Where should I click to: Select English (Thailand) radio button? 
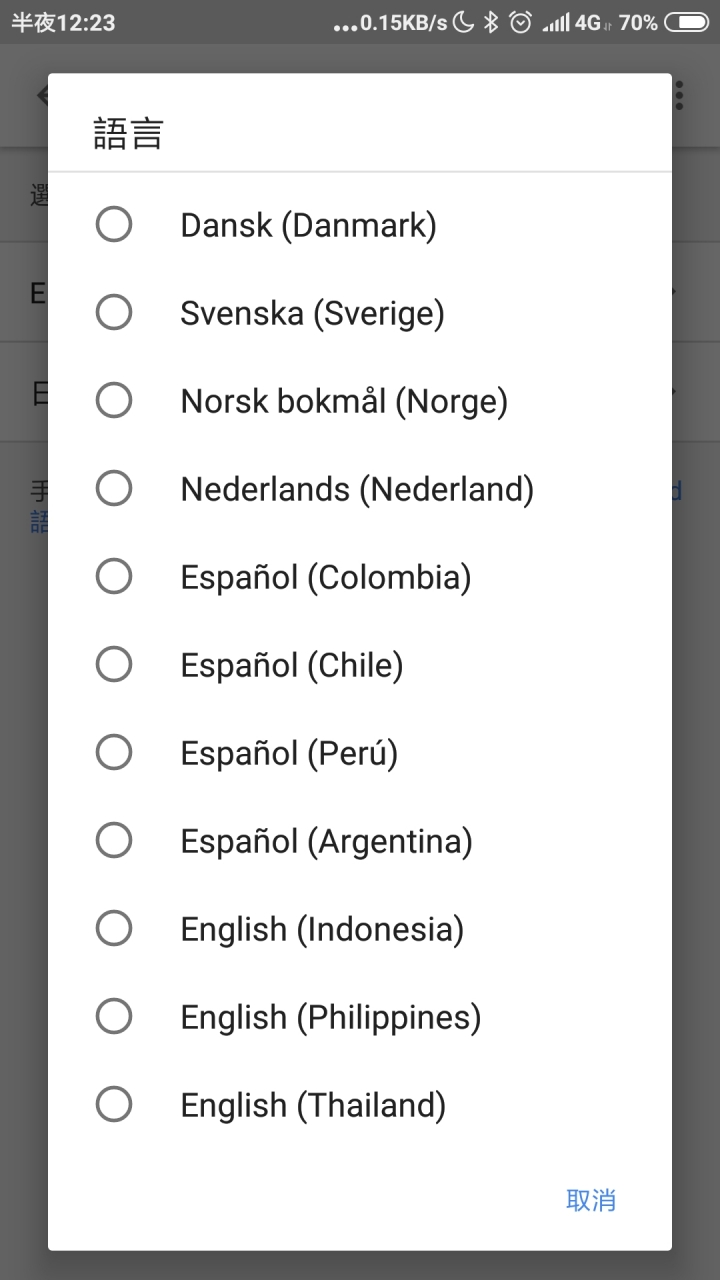pyautogui.click(x=113, y=1104)
